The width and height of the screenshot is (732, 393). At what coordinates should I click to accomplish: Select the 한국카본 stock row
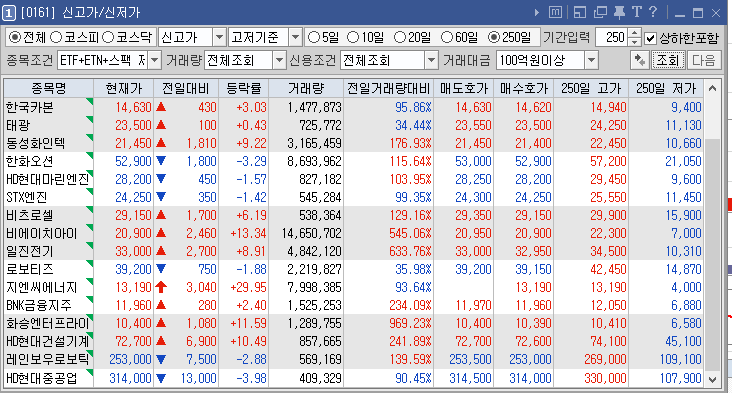(x=353, y=107)
